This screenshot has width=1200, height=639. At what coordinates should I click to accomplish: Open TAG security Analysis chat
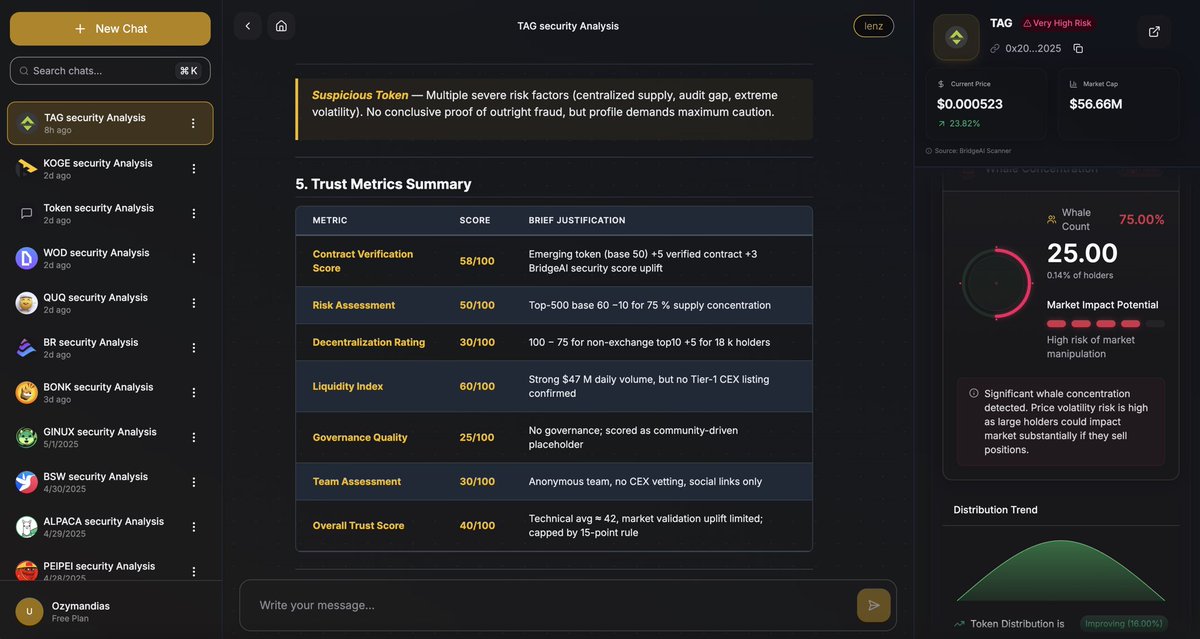[x=110, y=123]
